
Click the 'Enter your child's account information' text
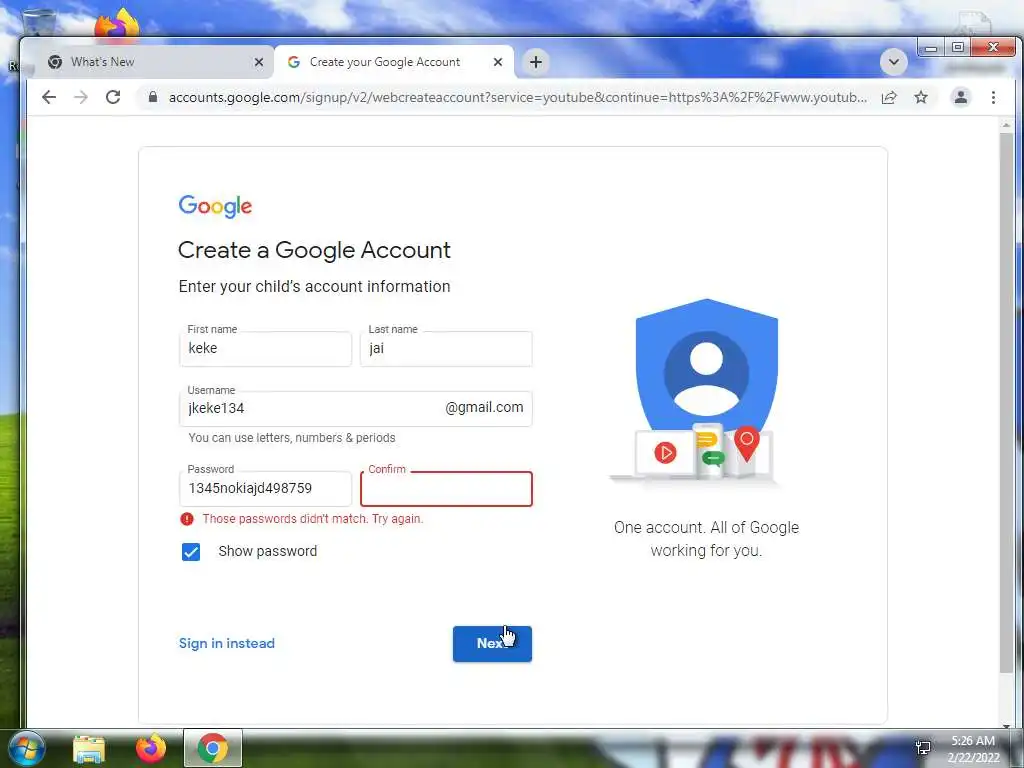314,287
